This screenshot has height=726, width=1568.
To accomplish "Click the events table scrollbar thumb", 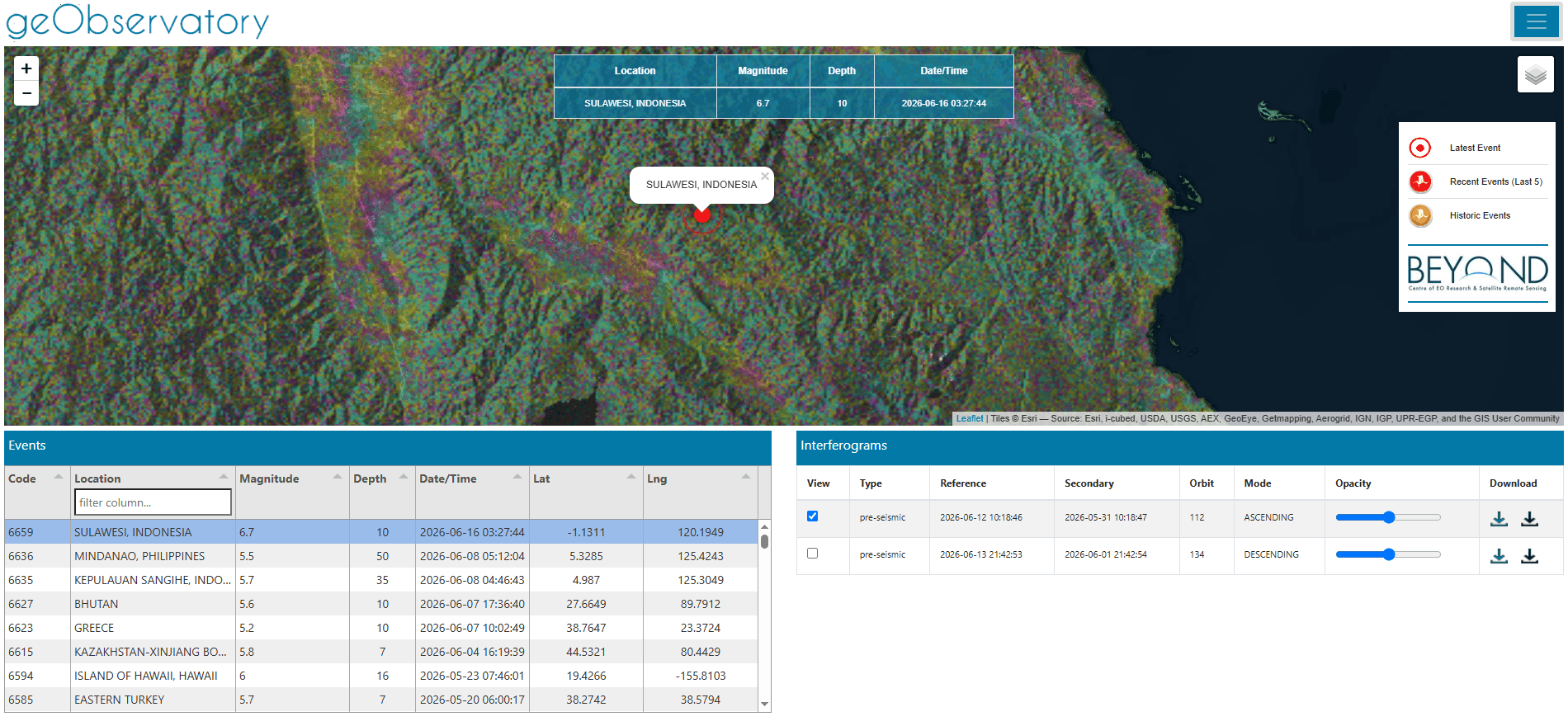I will [x=765, y=541].
